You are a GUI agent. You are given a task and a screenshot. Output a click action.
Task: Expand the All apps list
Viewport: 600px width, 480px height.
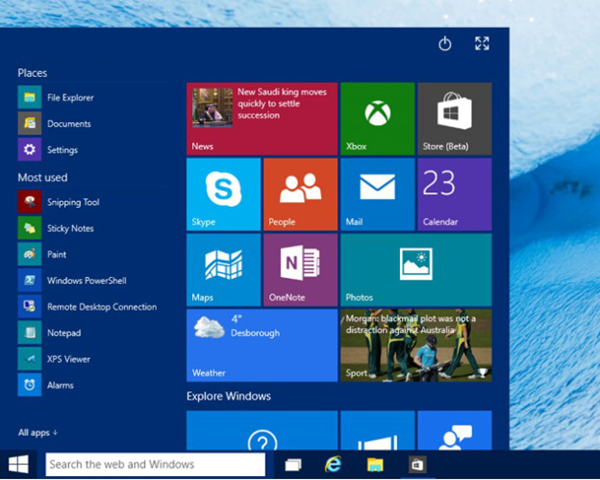(x=38, y=432)
